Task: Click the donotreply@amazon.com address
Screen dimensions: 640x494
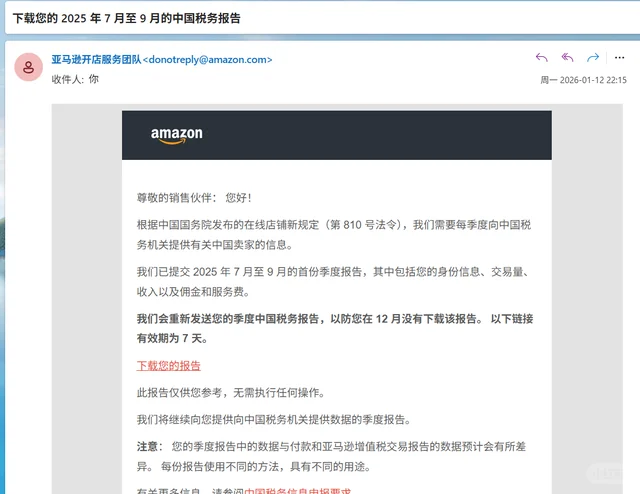Action: pos(209,59)
